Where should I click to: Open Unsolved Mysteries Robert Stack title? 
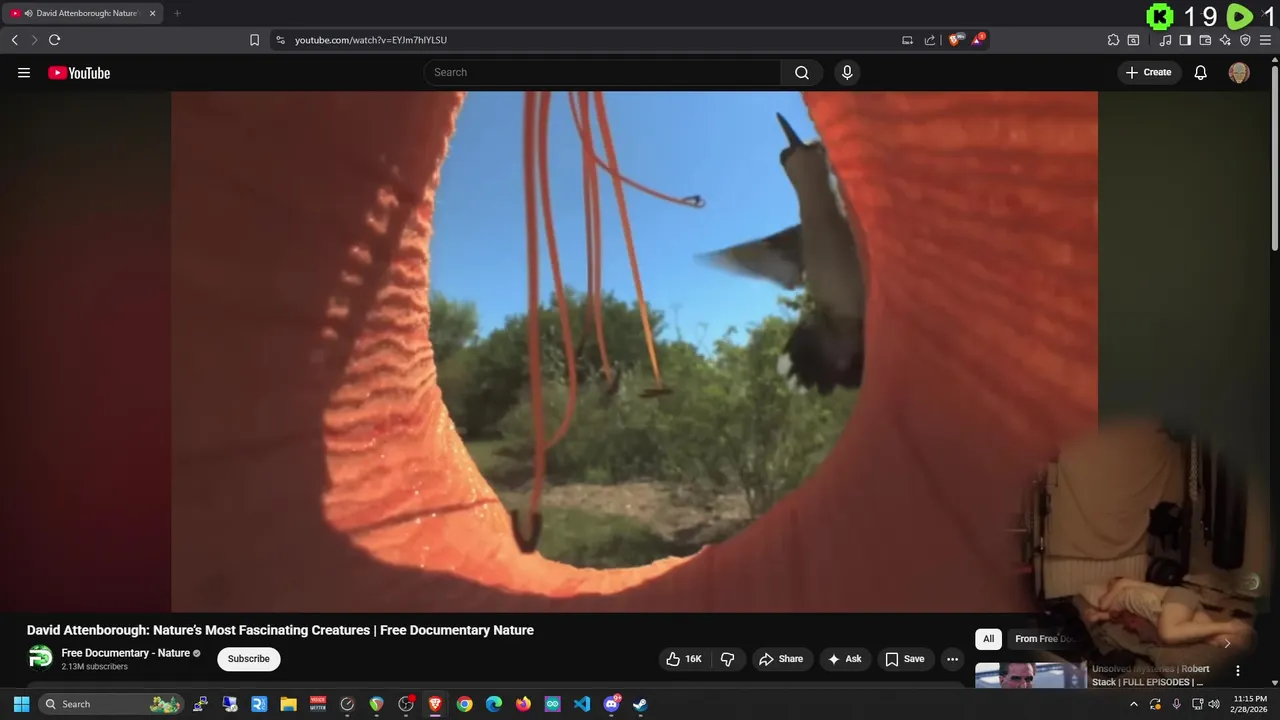pos(1150,675)
